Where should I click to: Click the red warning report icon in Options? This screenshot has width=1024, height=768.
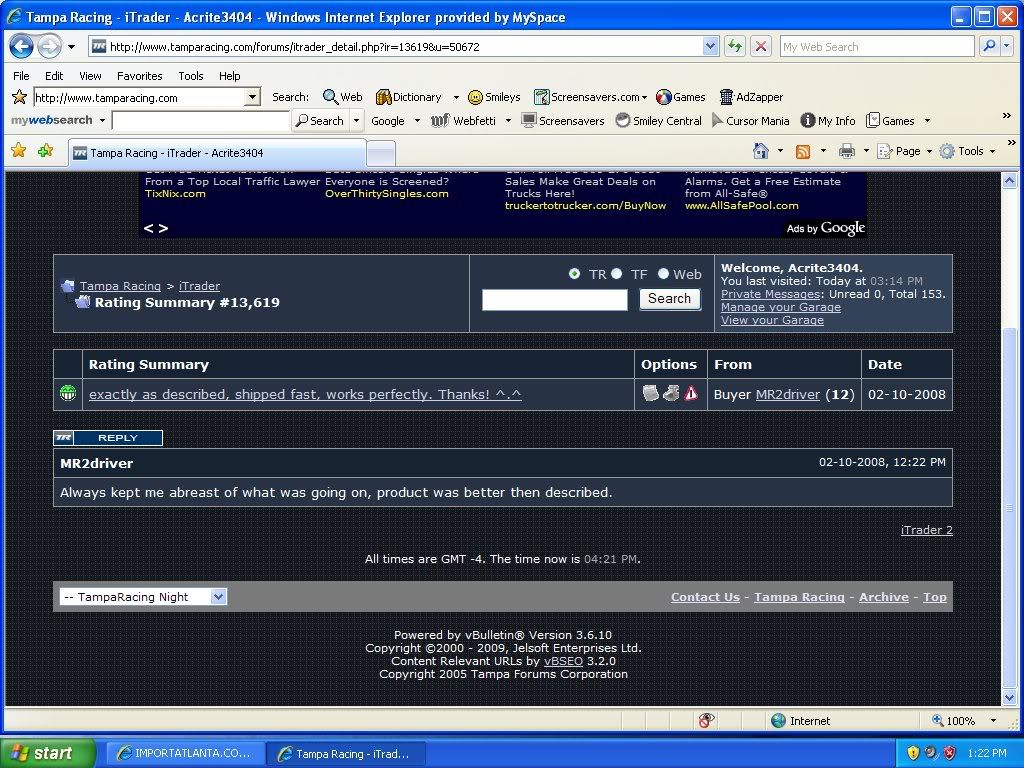(691, 394)
